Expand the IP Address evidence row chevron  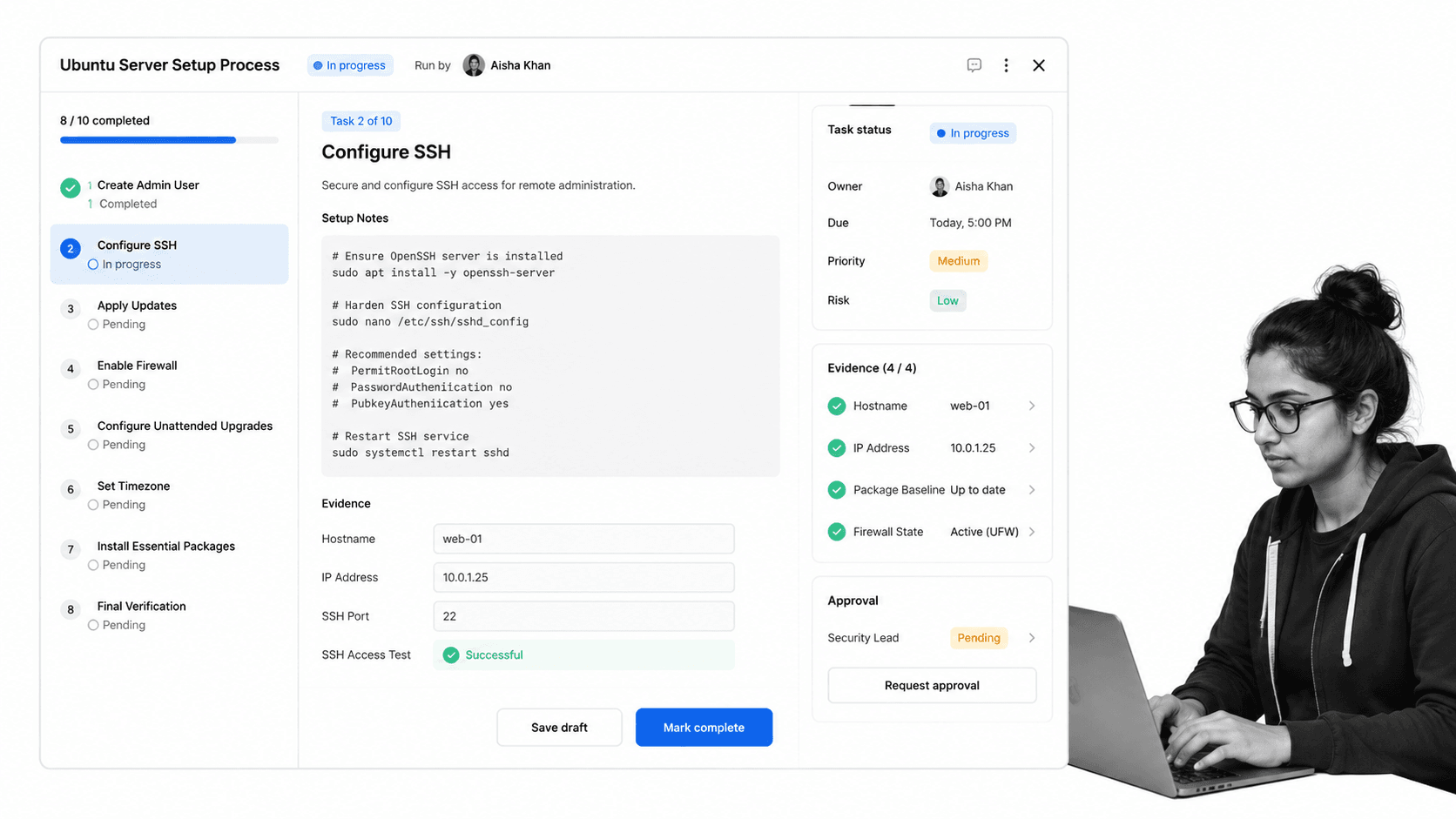click(x=1032, y=447)
